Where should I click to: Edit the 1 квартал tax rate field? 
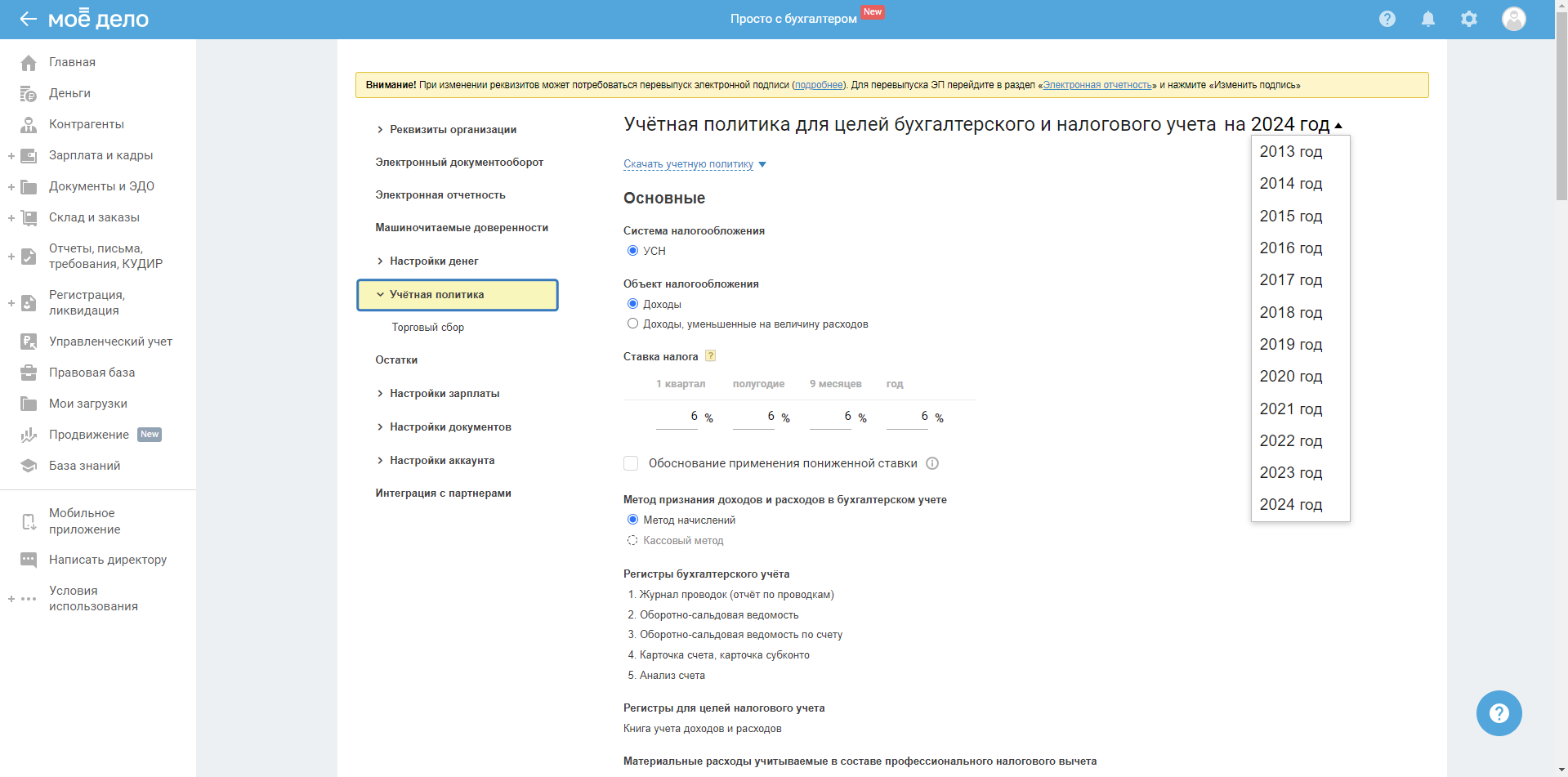[677, 417]
